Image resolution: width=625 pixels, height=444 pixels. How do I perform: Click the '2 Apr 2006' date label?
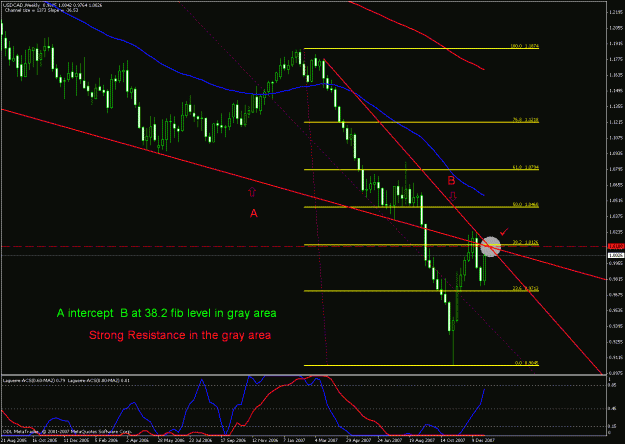[137, 440]
